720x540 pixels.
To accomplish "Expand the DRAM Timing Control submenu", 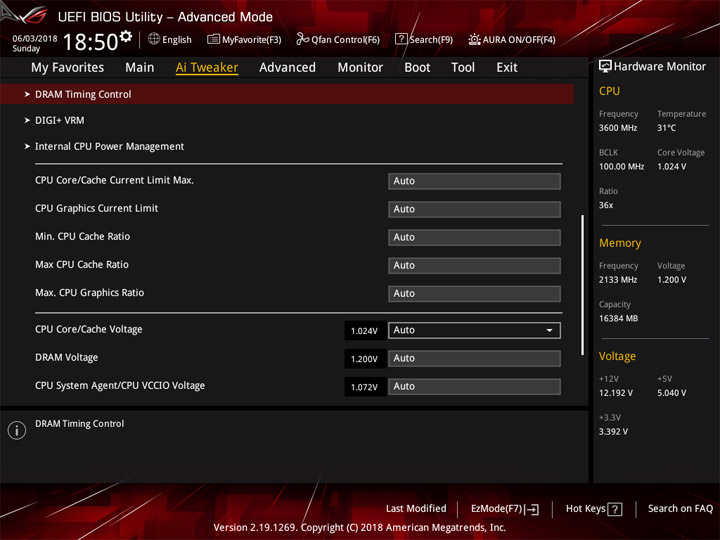I will (287, 94).
